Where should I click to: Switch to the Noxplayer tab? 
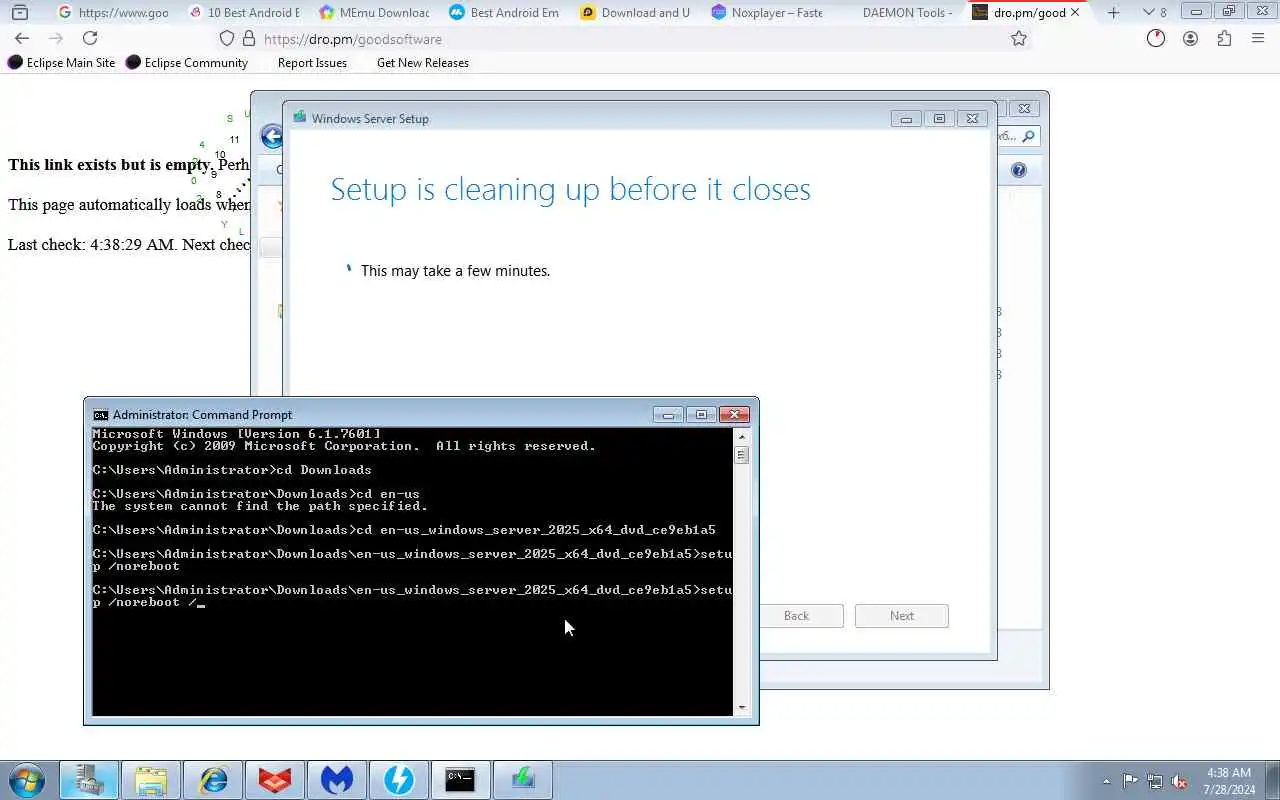(766, 13)
